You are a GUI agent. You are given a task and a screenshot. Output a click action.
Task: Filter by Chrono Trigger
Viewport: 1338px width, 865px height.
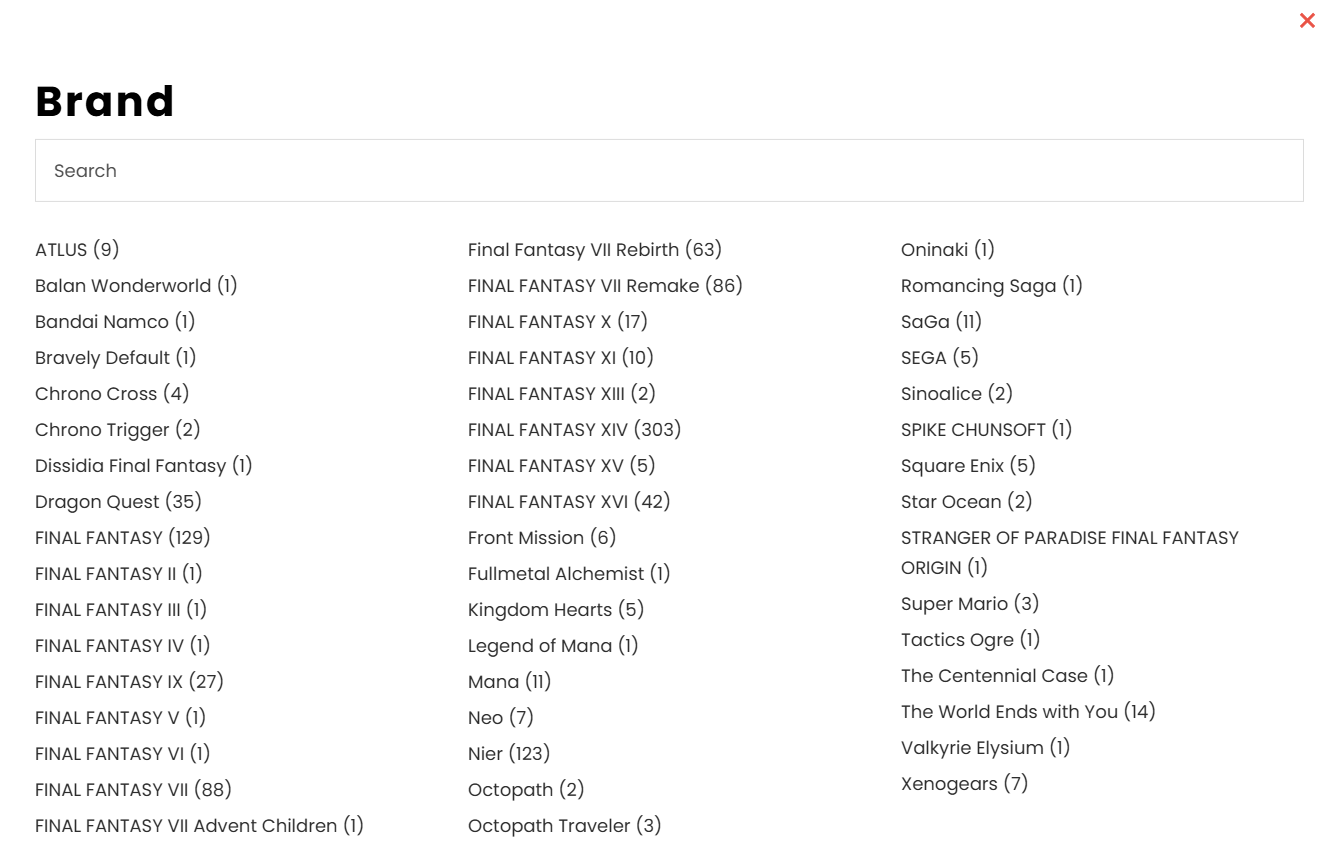pyautogui.click(x=118, y=430)
